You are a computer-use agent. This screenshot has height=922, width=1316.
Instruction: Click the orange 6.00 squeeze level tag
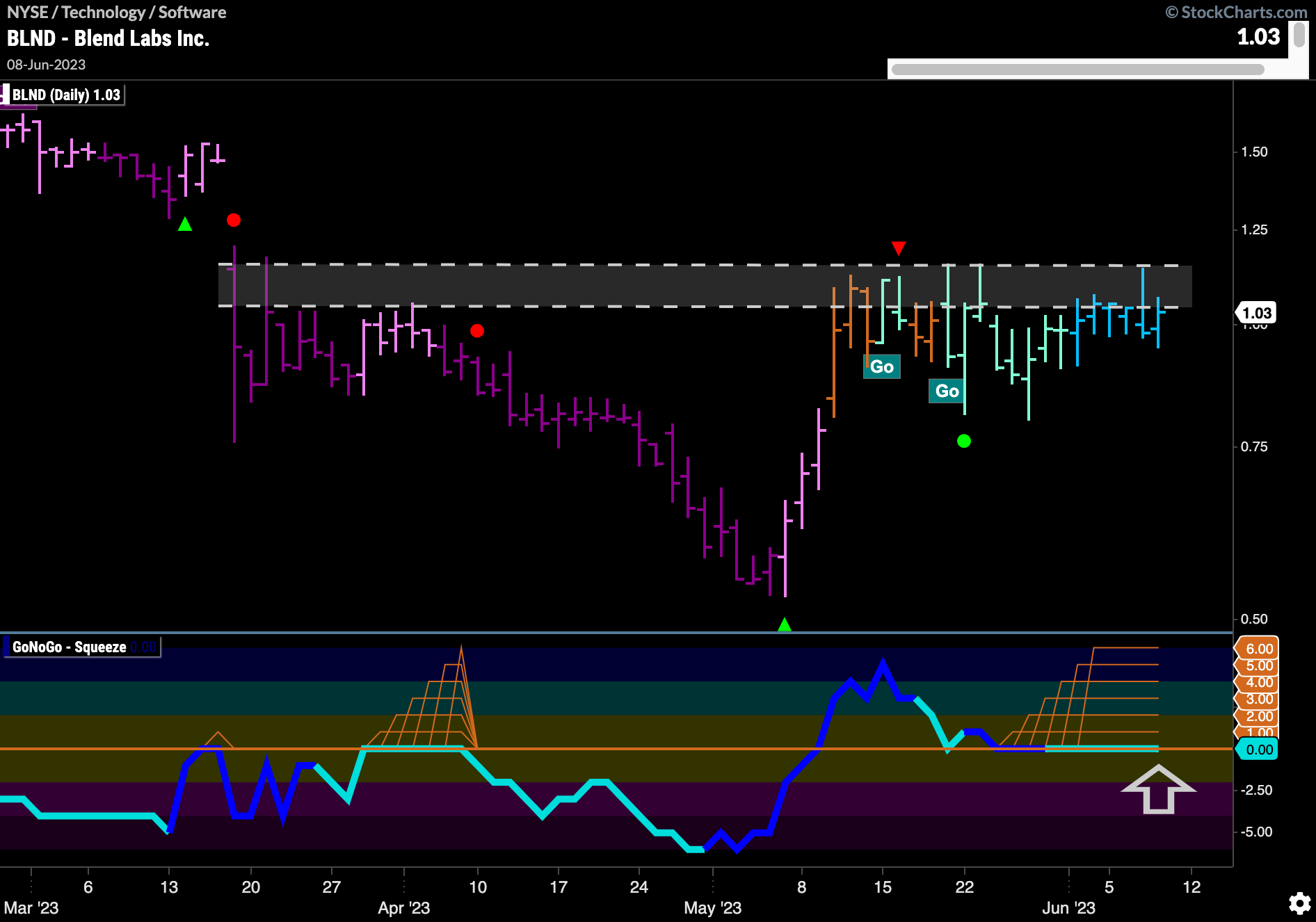coord(1258,649)
